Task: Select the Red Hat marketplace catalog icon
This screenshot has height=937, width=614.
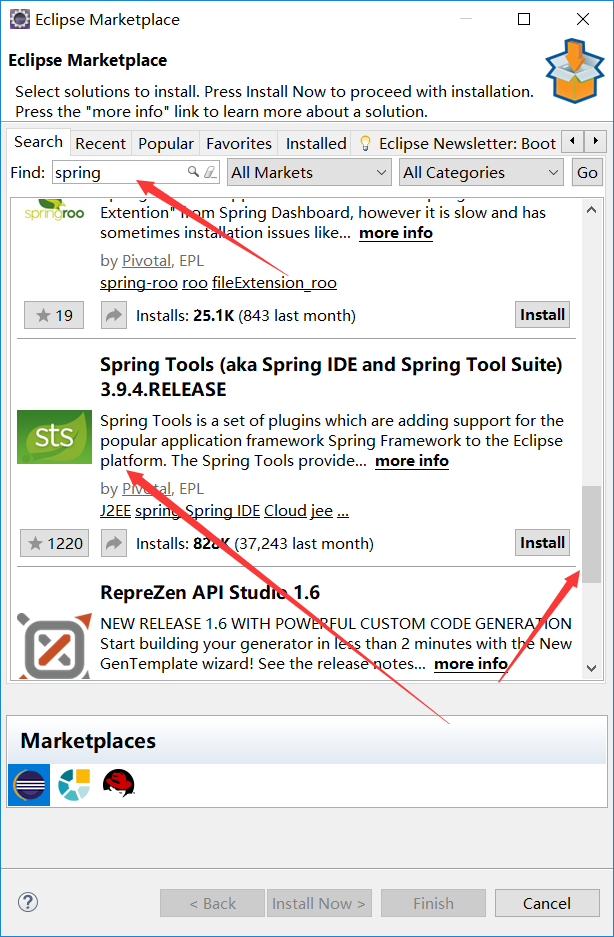Action: click(x=118, y=783)
